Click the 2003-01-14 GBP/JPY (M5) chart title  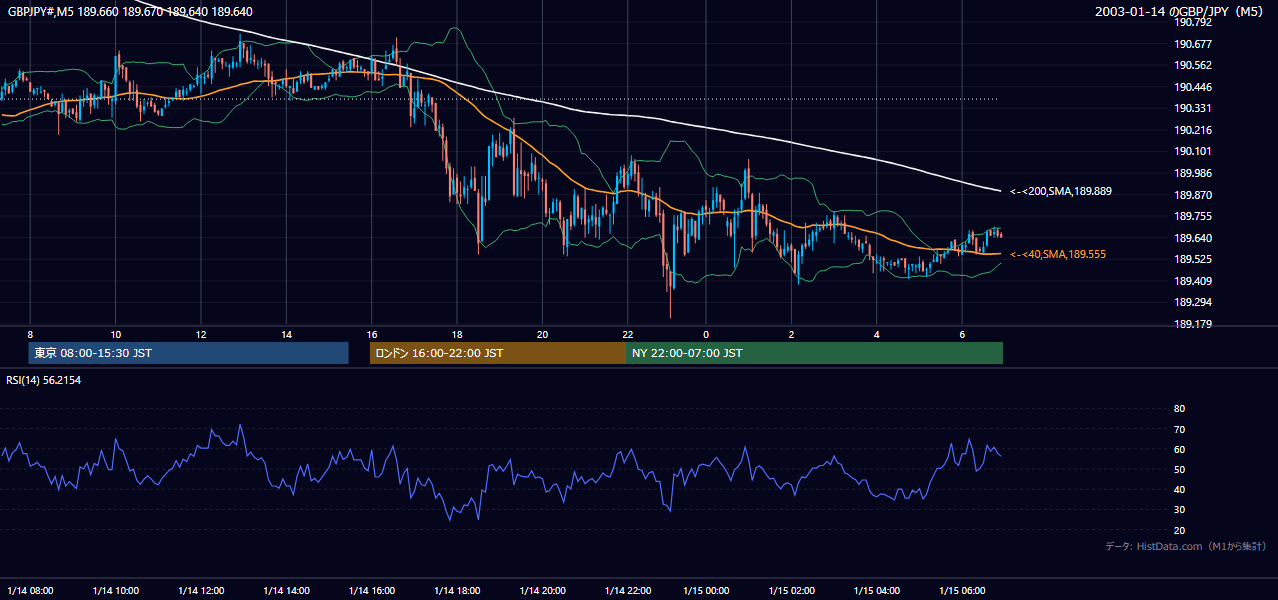pos(1180,11)
